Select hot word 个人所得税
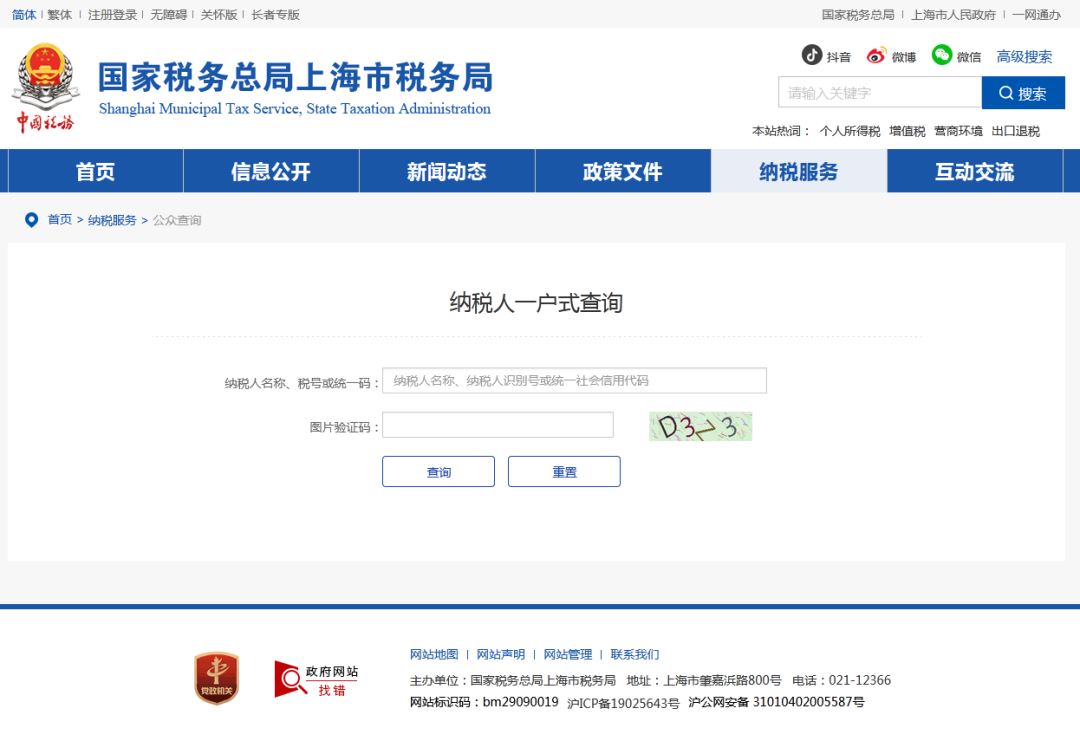This screenshot has width=1080, height=754. coord(850,131)
